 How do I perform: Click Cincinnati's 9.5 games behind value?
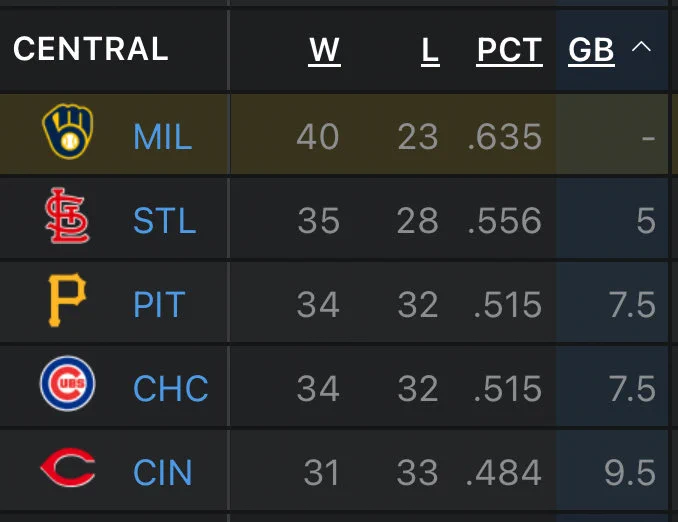pos(630,472)
